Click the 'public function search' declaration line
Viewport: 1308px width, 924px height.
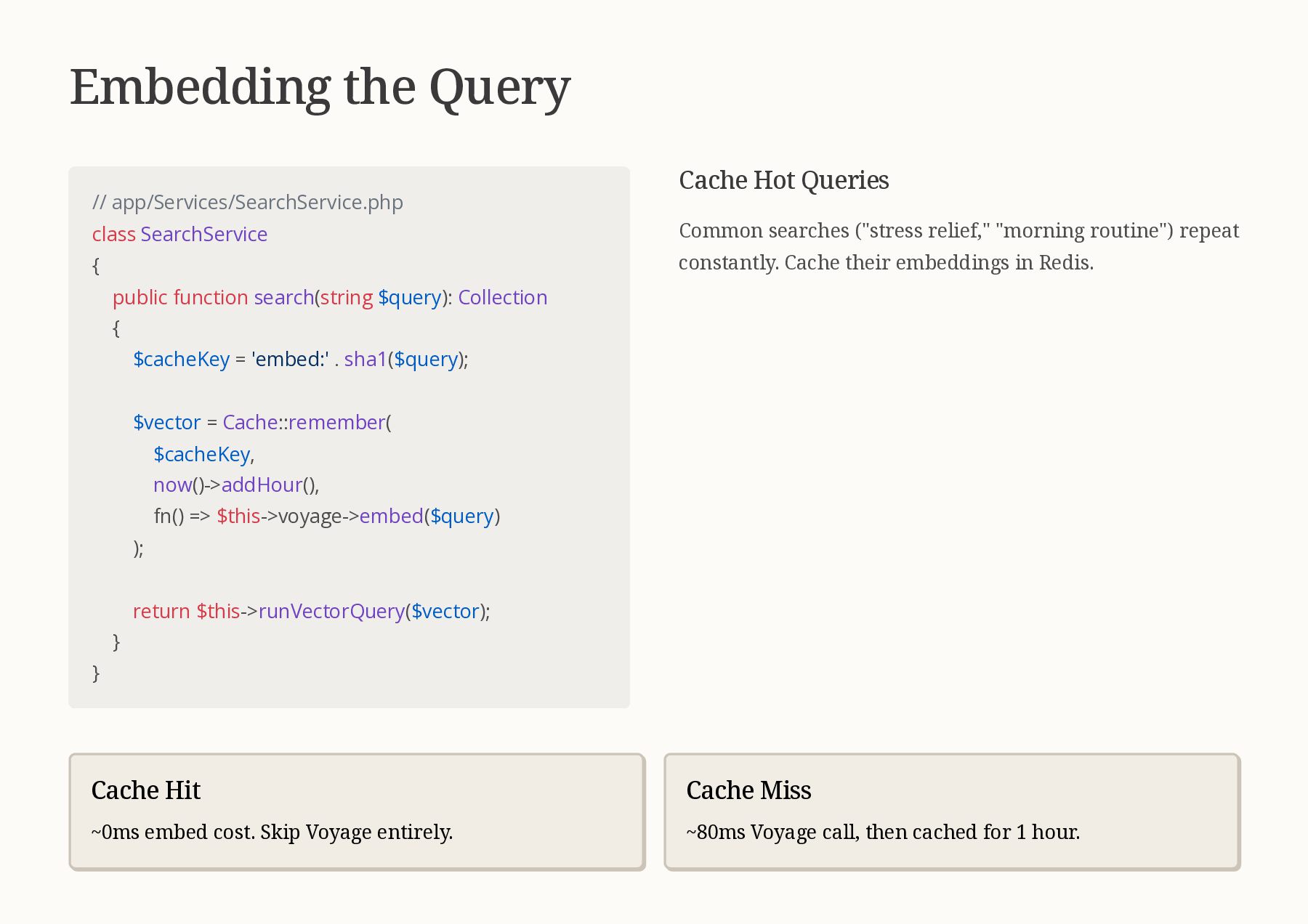tap(330, 297)
